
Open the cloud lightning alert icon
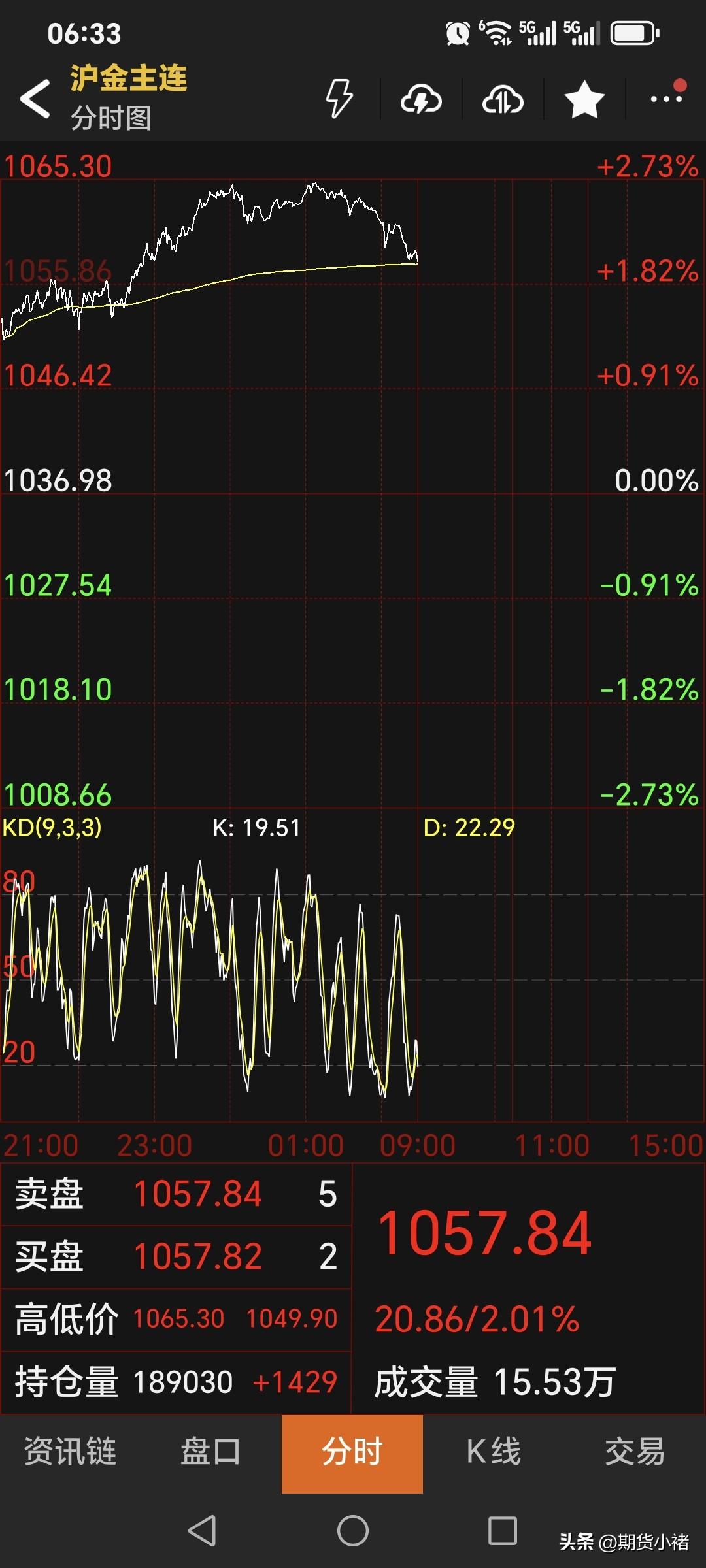[421, 99]
